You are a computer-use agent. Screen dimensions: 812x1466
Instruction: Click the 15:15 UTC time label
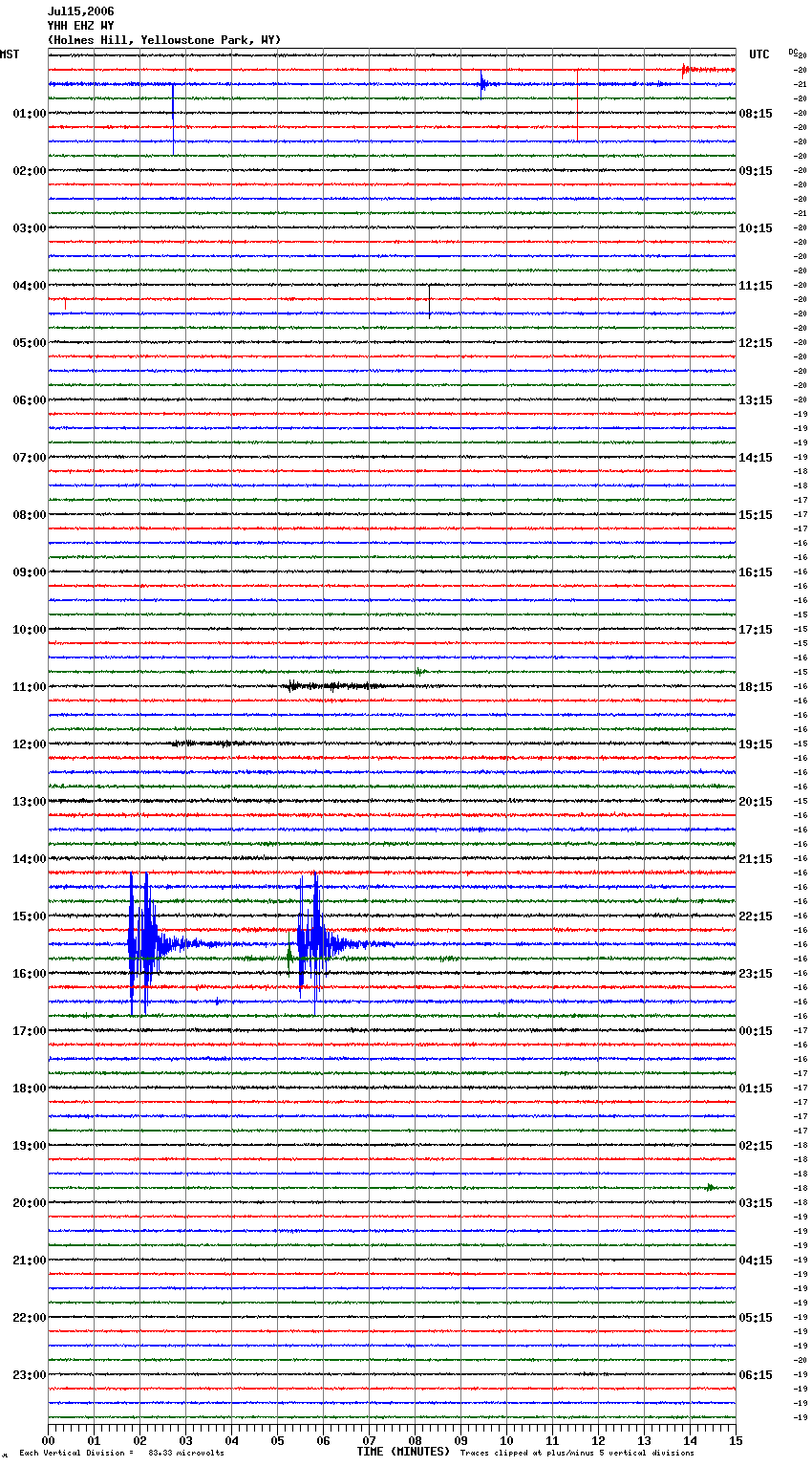[x=756, y=515]
